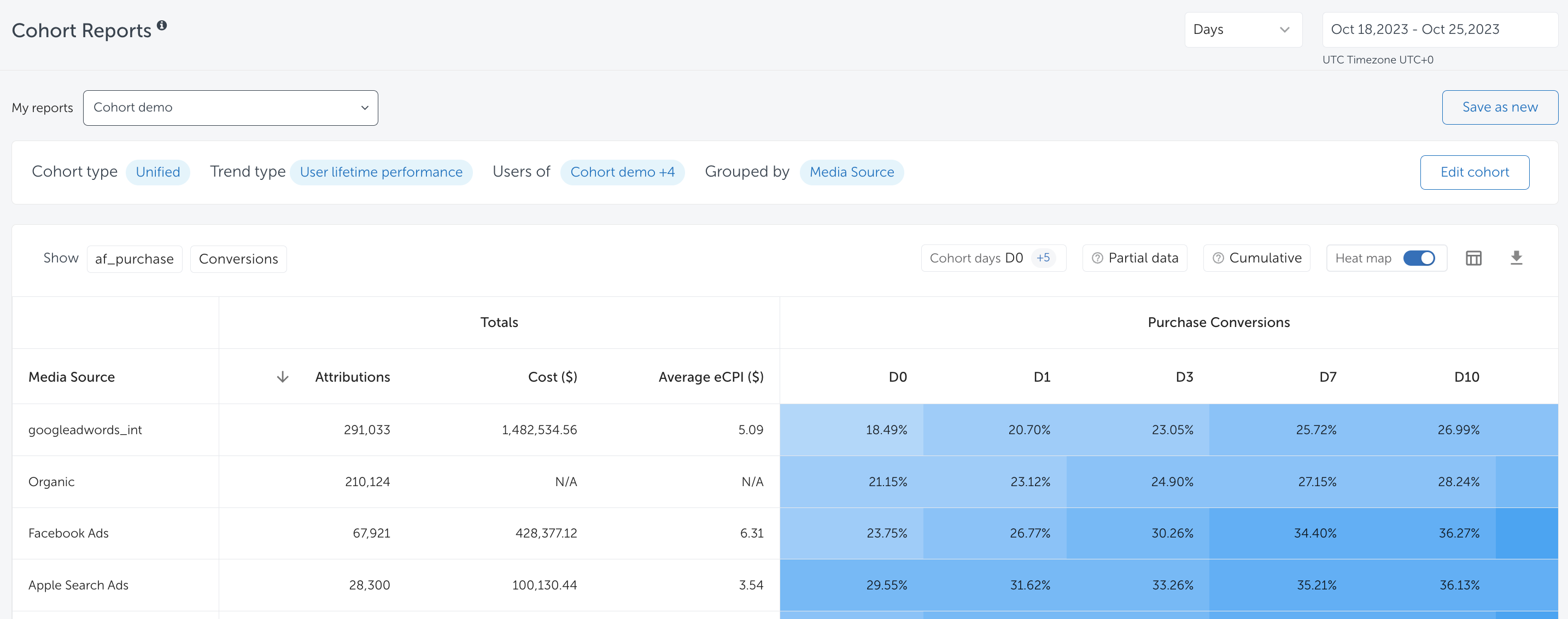Click the Save as new button
1568x619 pixels.
[1499, 107]
